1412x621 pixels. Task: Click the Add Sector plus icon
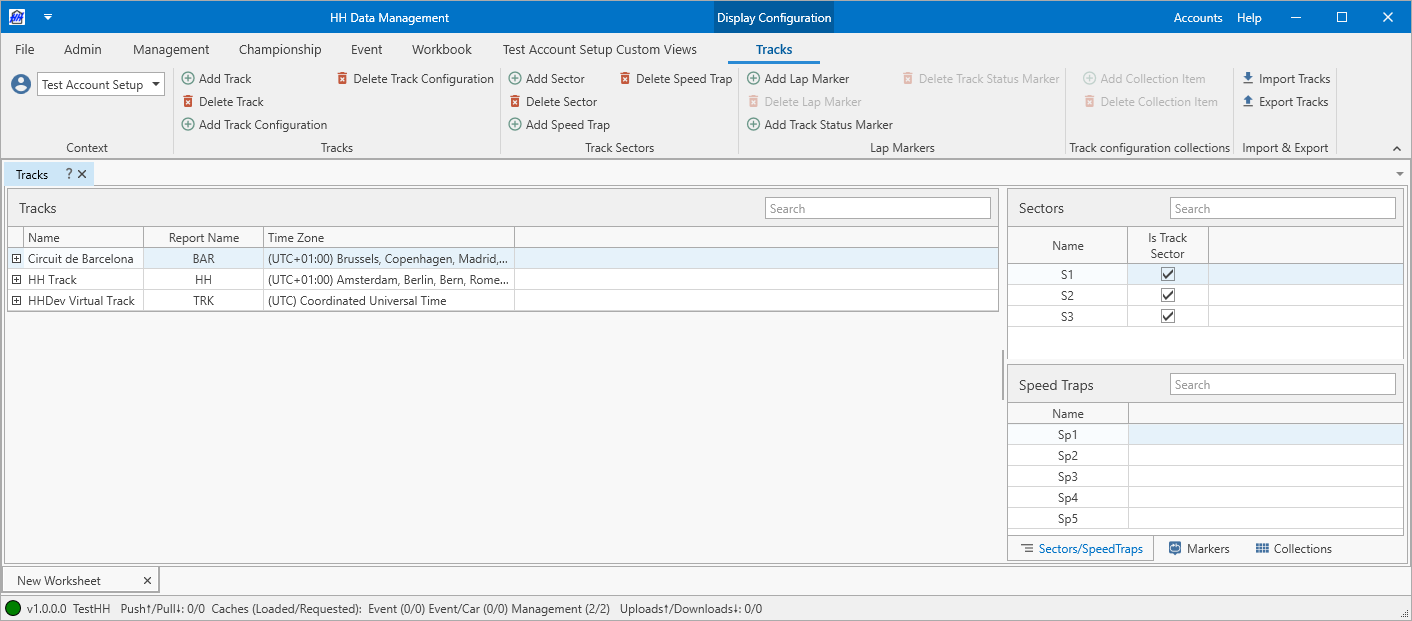click(x=515, y=79)
